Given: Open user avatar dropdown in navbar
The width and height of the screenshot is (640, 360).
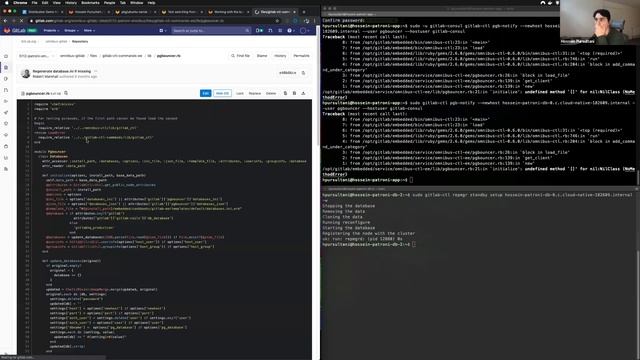Looking at the screenshot, I should tap(304, 31).
